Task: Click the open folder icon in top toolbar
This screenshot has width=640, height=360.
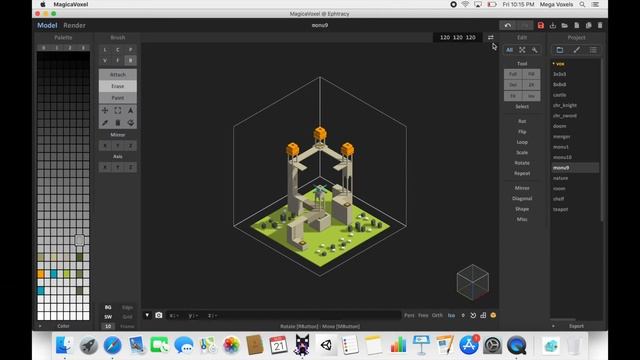Action: click(x=564, y=25)
